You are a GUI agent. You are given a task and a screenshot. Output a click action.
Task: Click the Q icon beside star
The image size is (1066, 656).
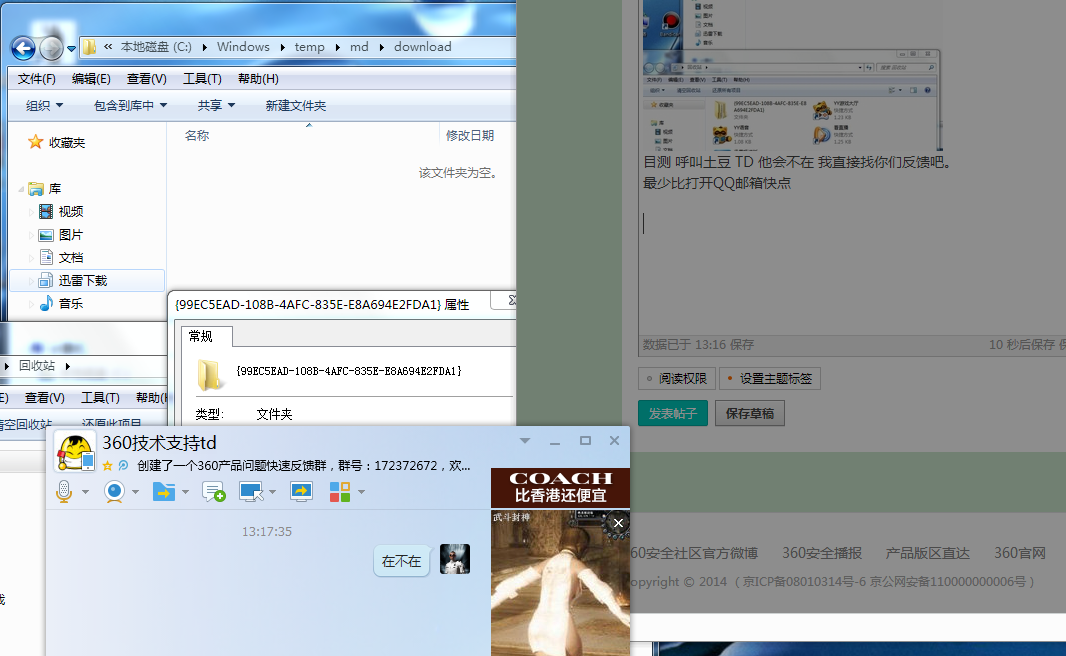pyautogui.click(x=123, y=466)
